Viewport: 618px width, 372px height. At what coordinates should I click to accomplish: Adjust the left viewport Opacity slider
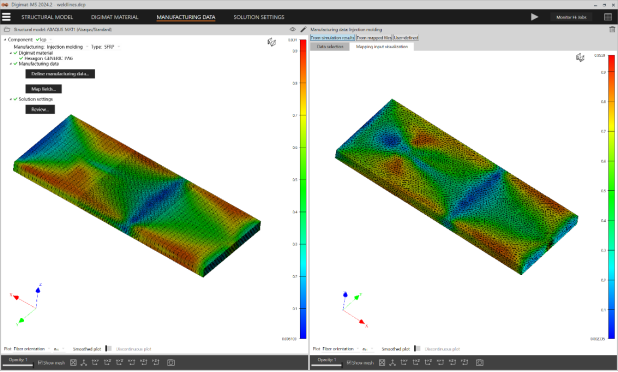(x=18, y=365)
